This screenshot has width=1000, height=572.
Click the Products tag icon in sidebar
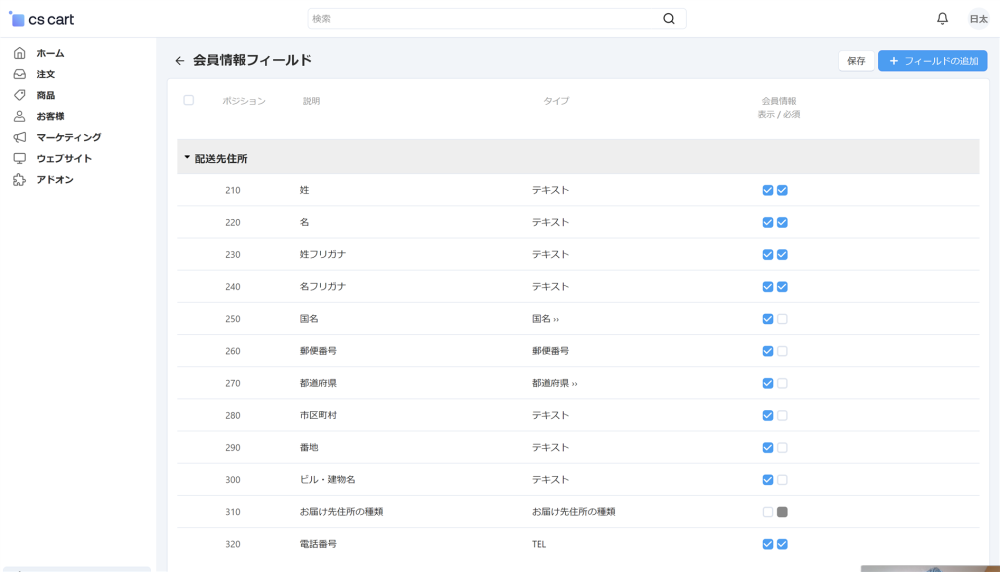(x=19, y=95)
